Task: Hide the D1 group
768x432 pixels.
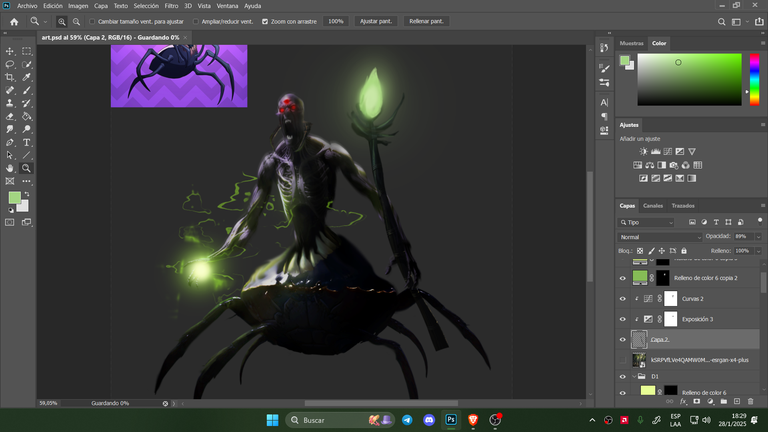Action: point(623,377)
